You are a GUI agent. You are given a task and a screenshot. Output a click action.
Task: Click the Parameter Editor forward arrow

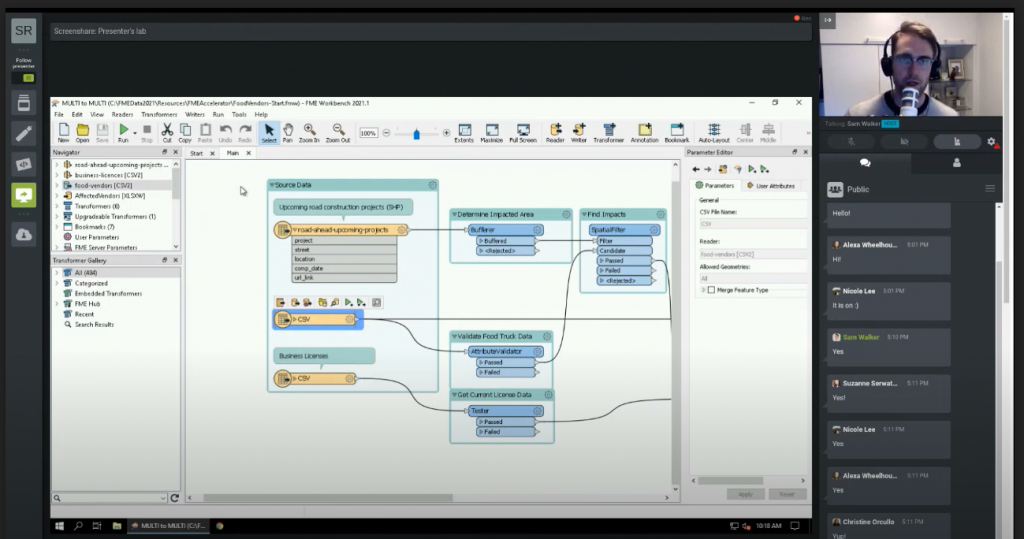tap(707, 169)
